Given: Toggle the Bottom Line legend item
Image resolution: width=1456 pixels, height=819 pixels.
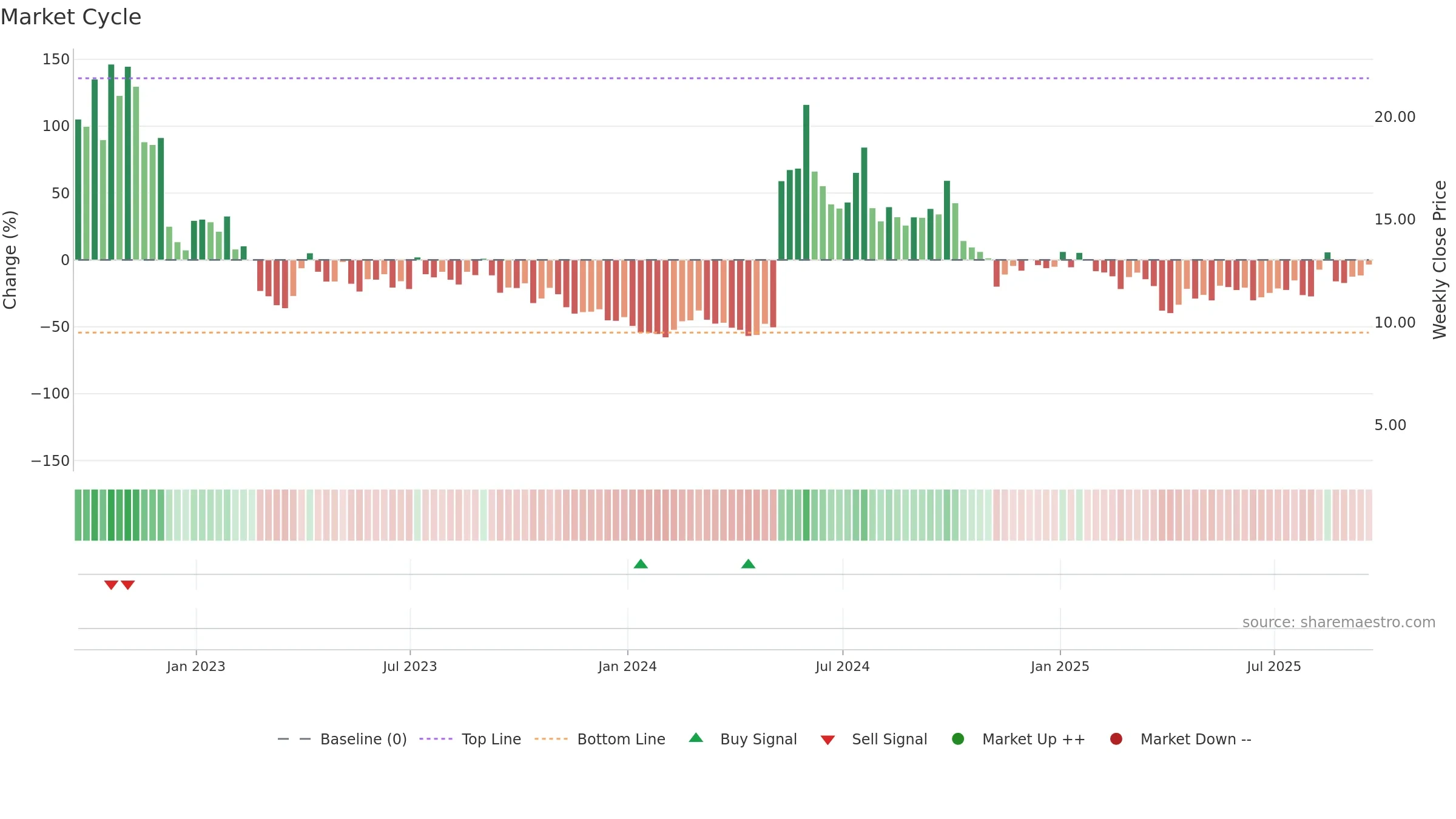Looking at the screenshot, I should (600, 739).
